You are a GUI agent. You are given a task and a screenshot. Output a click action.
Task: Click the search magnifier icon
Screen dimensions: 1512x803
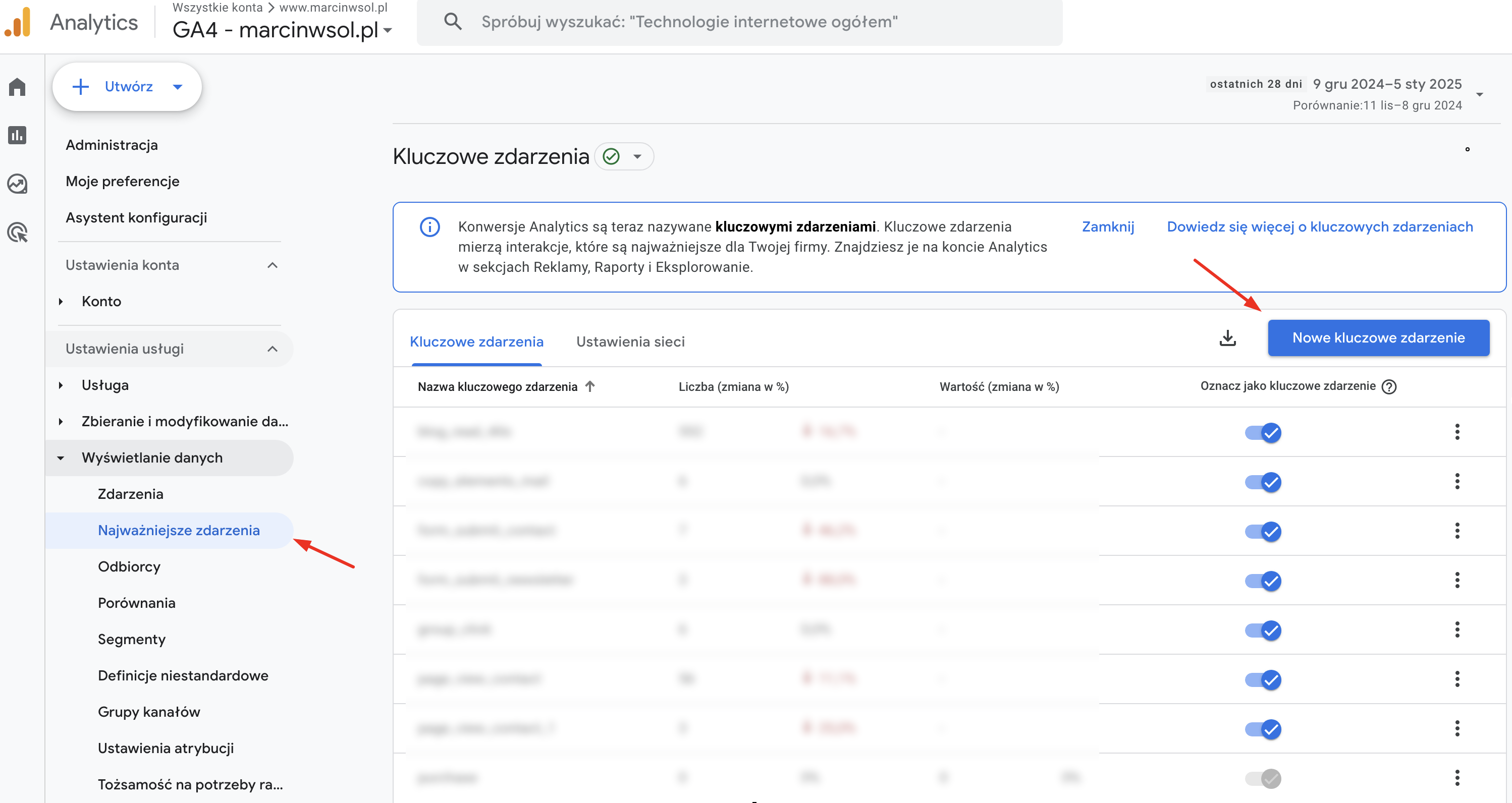coord(453,22)
